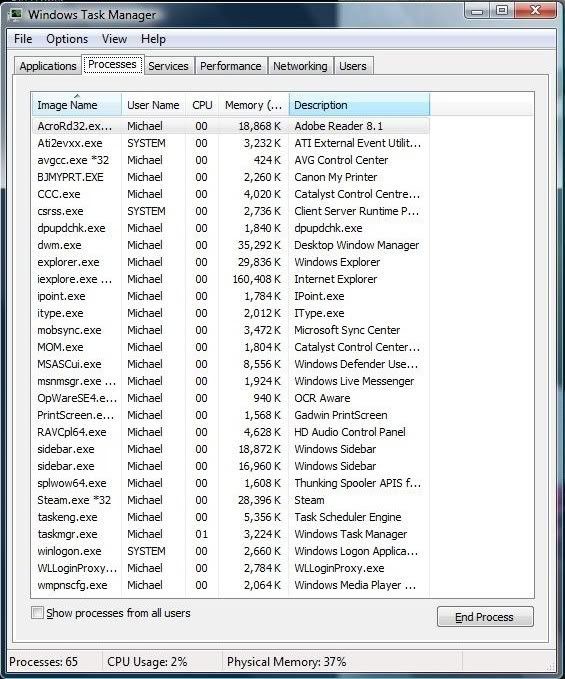Select the mobsync.exe process
The height and width of the screenshot is (679, 565).
[x=231, y=330]
